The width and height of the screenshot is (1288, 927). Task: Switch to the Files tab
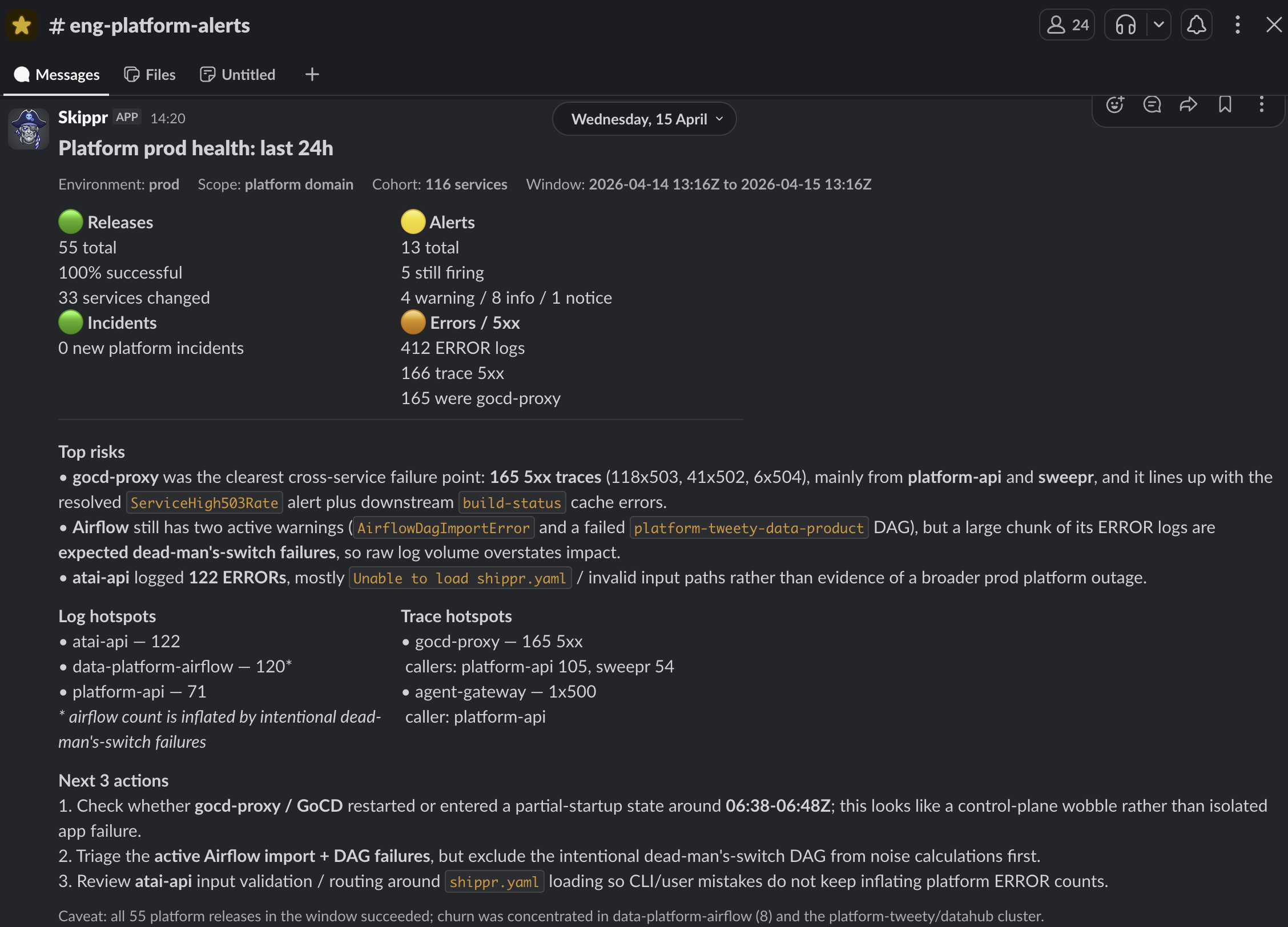click(150, 75)
